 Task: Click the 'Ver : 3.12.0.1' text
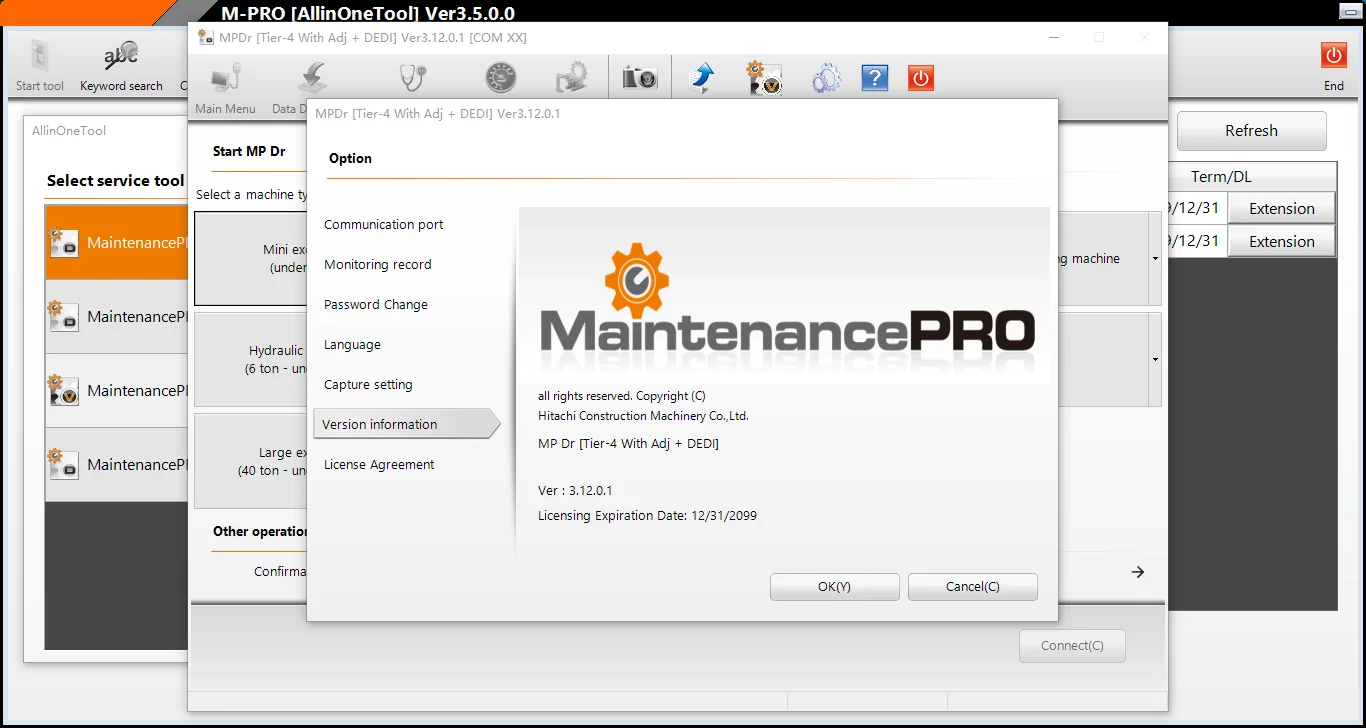(x=575, y=491)
